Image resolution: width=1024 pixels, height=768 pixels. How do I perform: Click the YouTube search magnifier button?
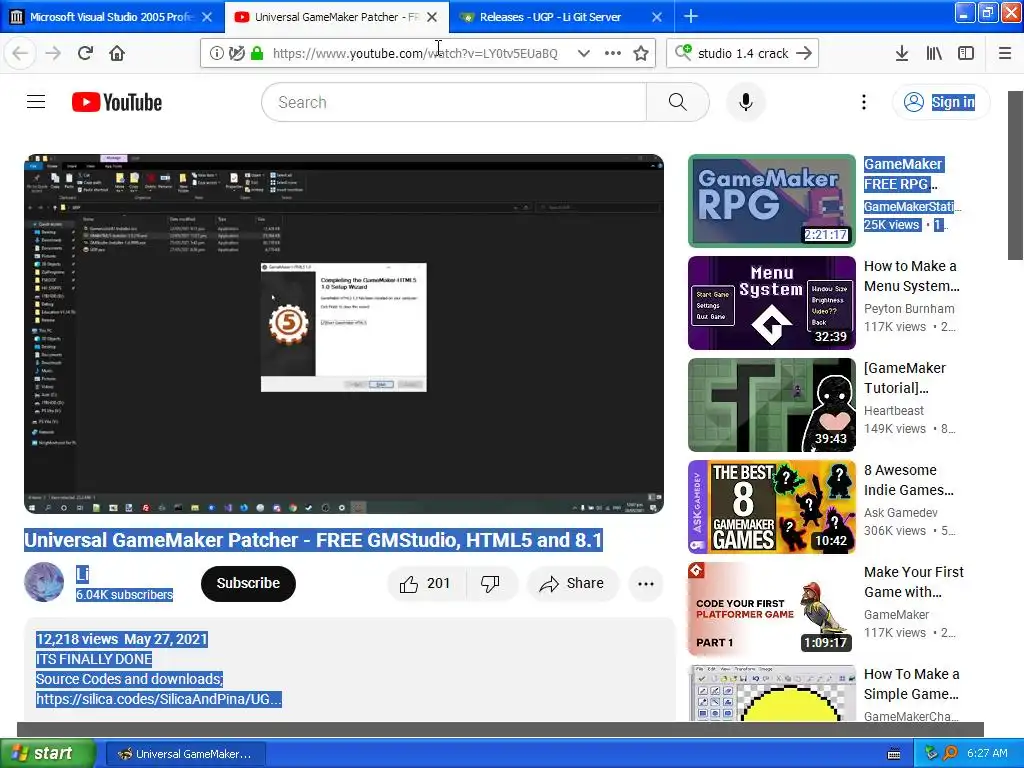[x=678, y=102]
